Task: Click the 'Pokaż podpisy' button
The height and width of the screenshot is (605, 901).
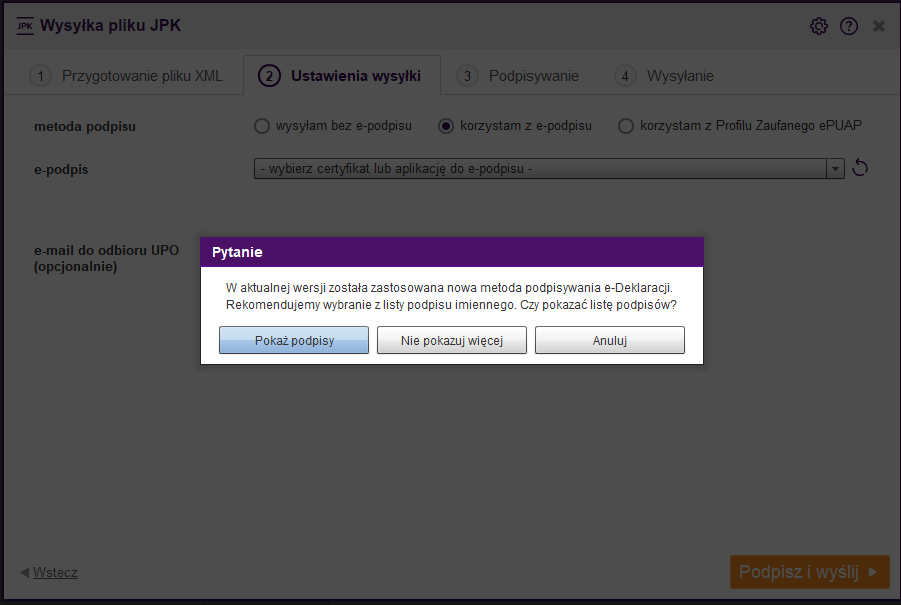Action: tap(294, 340)
